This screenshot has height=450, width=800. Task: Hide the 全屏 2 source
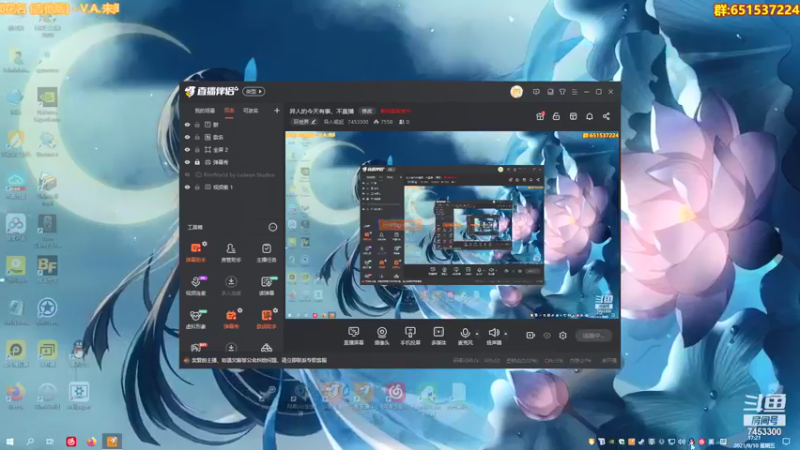click(x=187, y=149)
